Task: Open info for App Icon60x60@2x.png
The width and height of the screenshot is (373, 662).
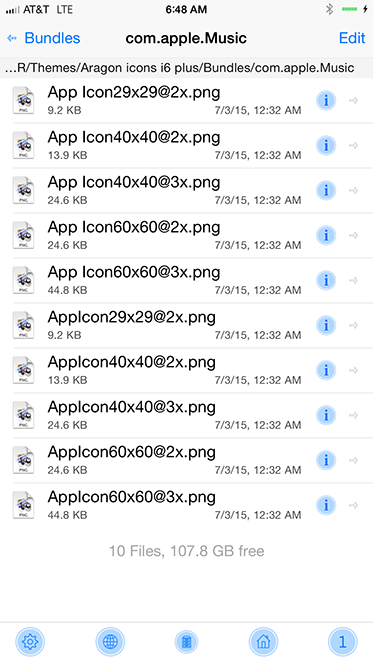Action: click(326, 236)
